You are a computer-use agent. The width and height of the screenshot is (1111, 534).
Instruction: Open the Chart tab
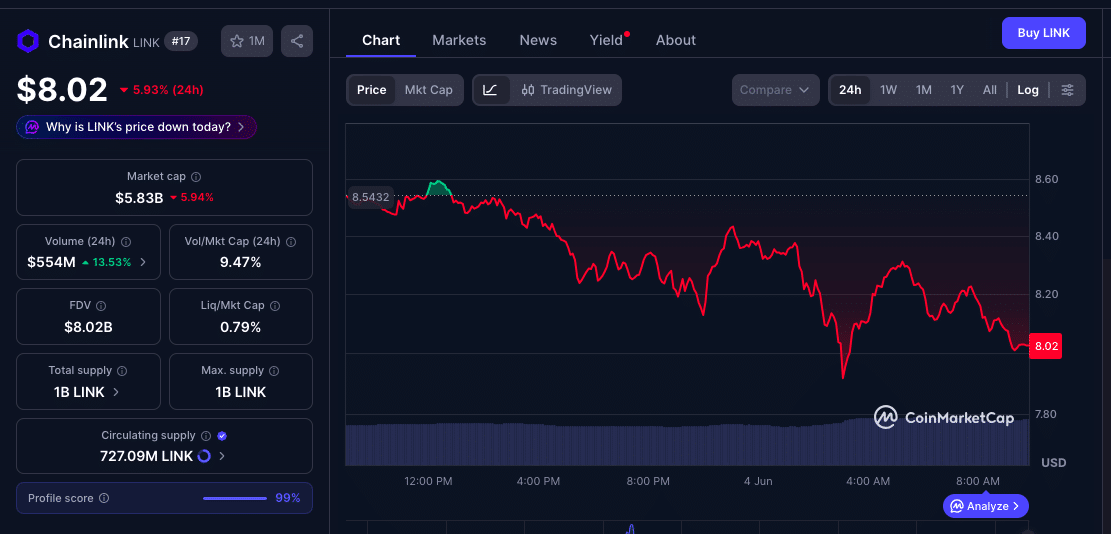[x=381, y=40]
